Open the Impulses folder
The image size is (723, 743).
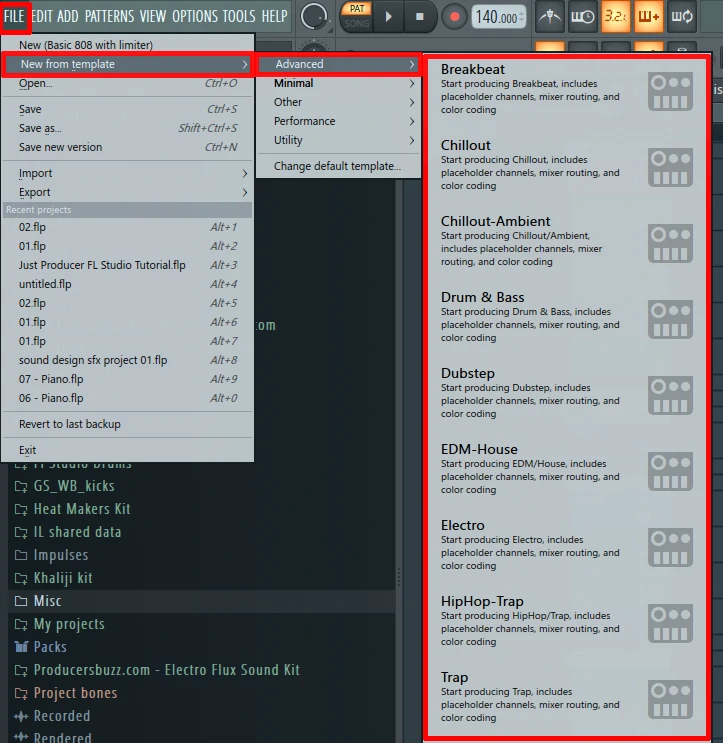pos(201,555)
